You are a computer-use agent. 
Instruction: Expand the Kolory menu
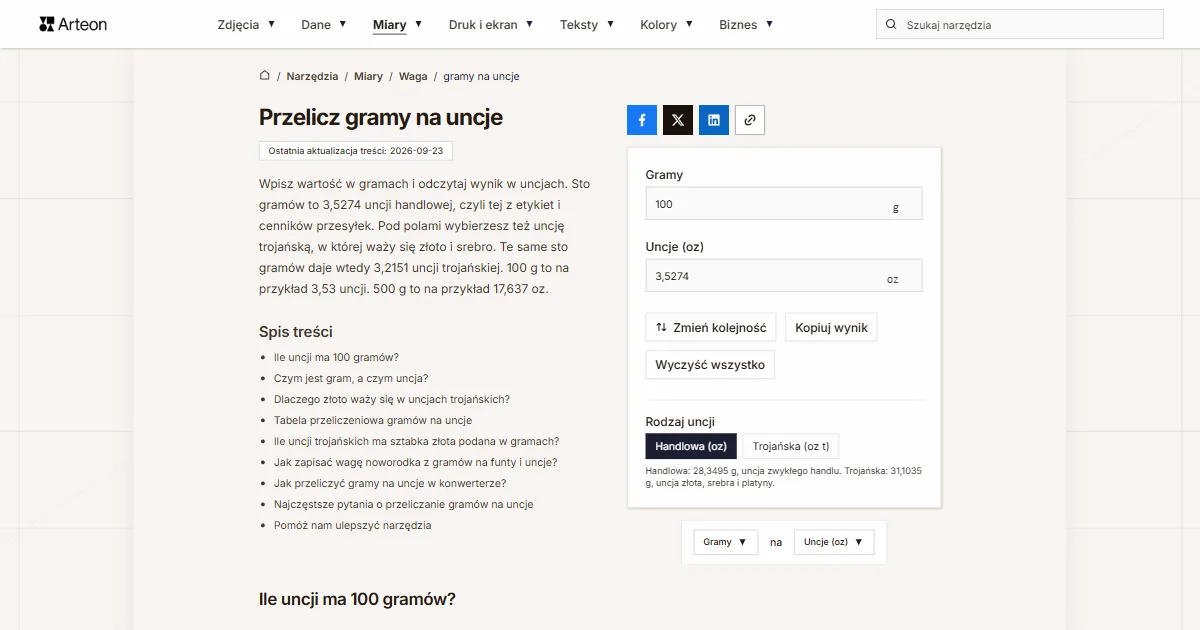[666, 24]
